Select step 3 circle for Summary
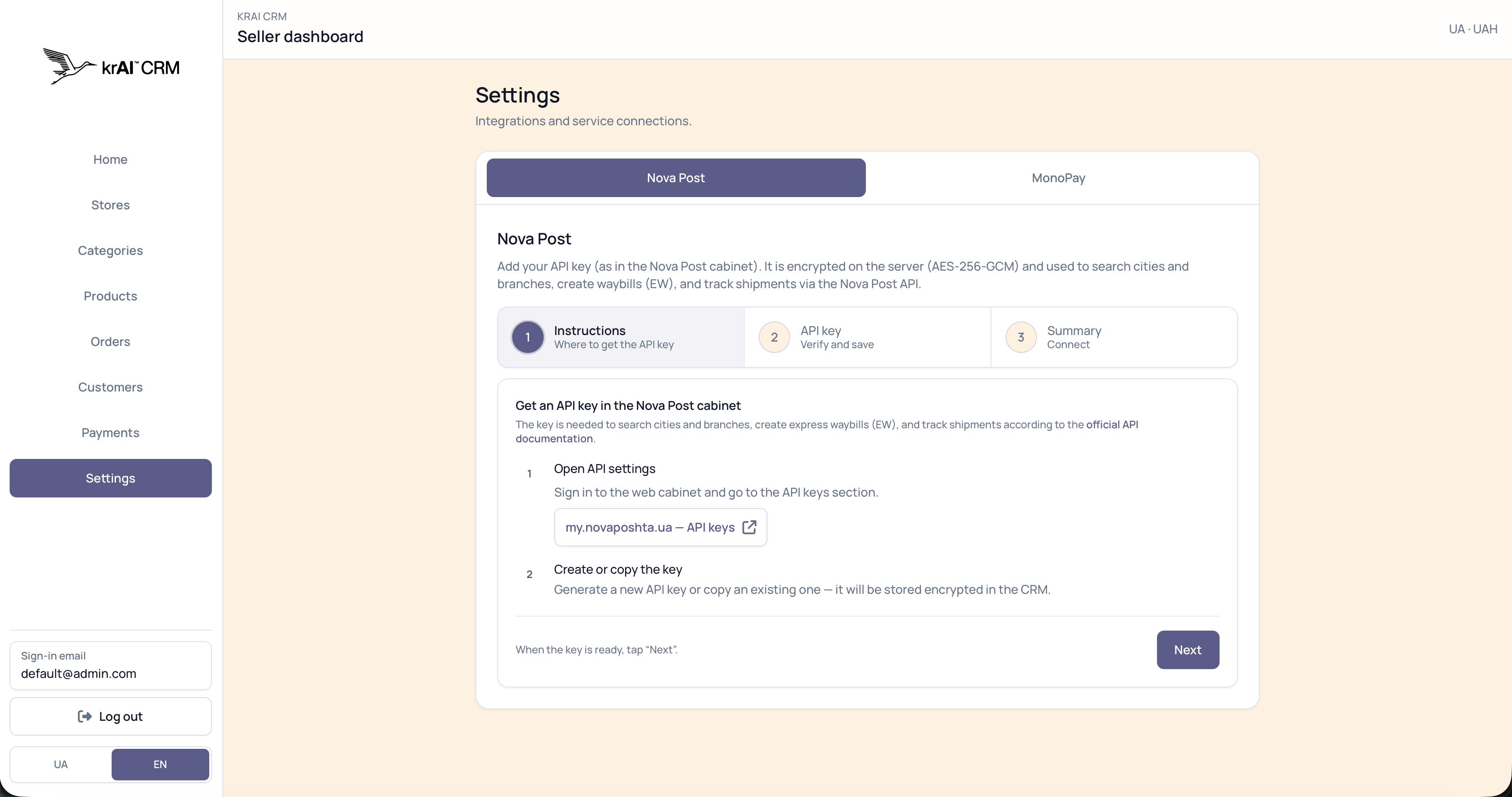1512x797 pixels. [1021, 337]
